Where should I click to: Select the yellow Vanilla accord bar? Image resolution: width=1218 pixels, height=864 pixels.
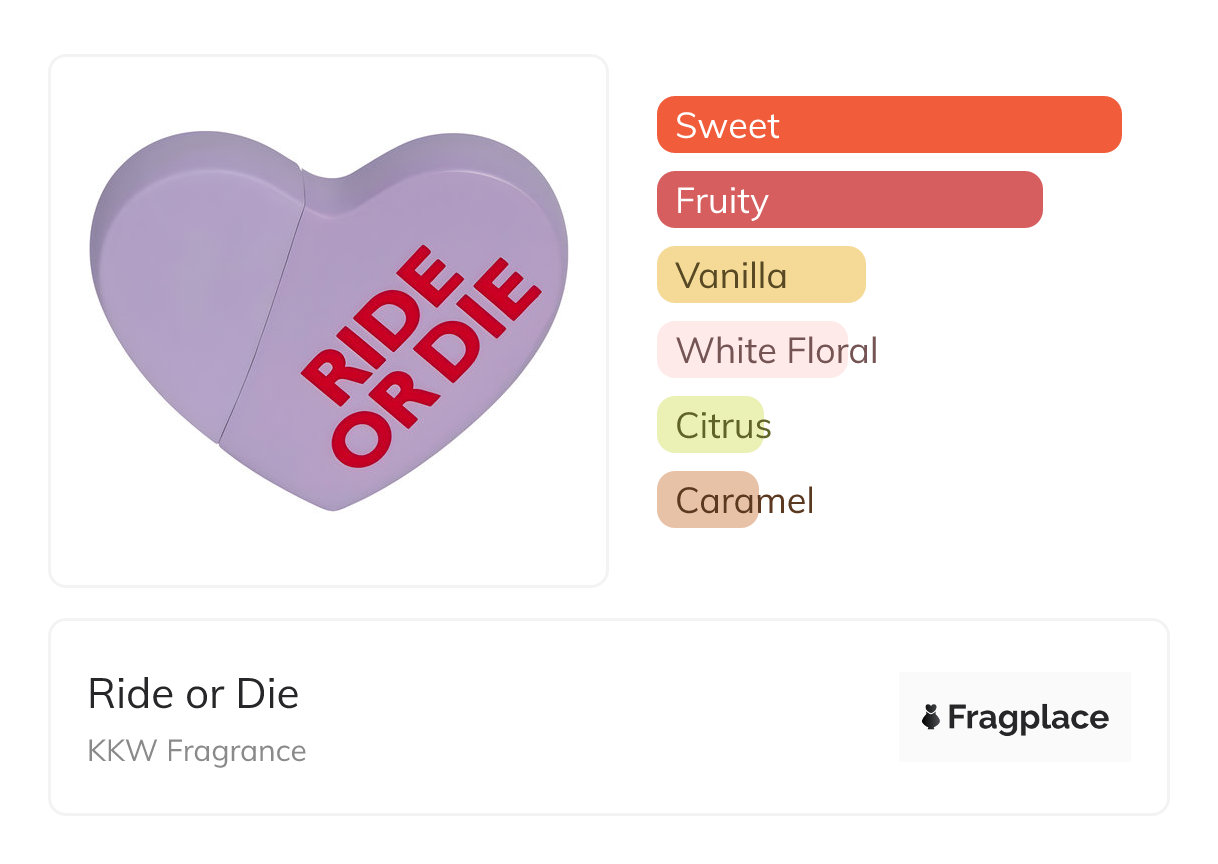pyautogui.click(x=760, y=275)
